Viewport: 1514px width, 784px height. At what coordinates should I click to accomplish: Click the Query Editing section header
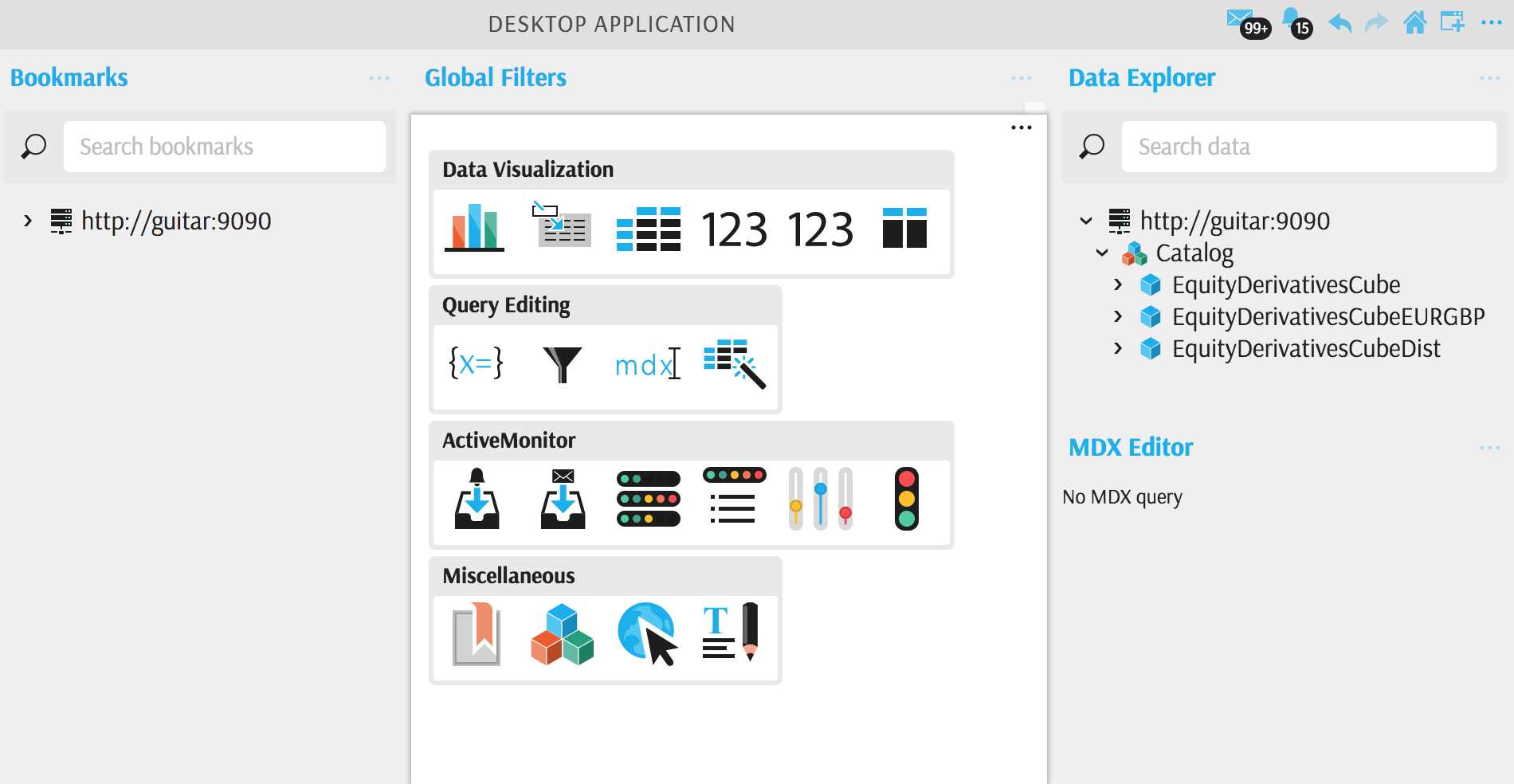tap(506, 305)
